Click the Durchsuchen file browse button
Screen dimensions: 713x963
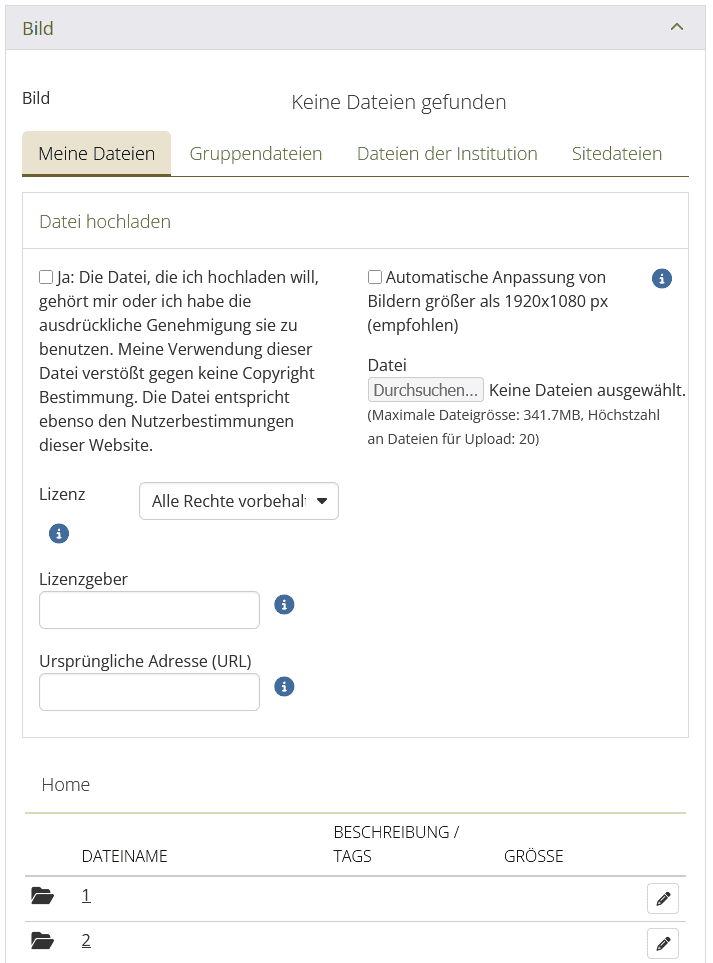(x=426, y=390)
